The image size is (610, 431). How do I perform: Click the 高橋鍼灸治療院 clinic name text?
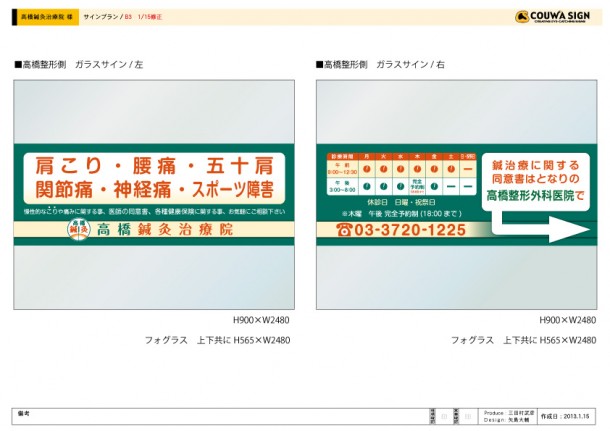click(165, 230)
